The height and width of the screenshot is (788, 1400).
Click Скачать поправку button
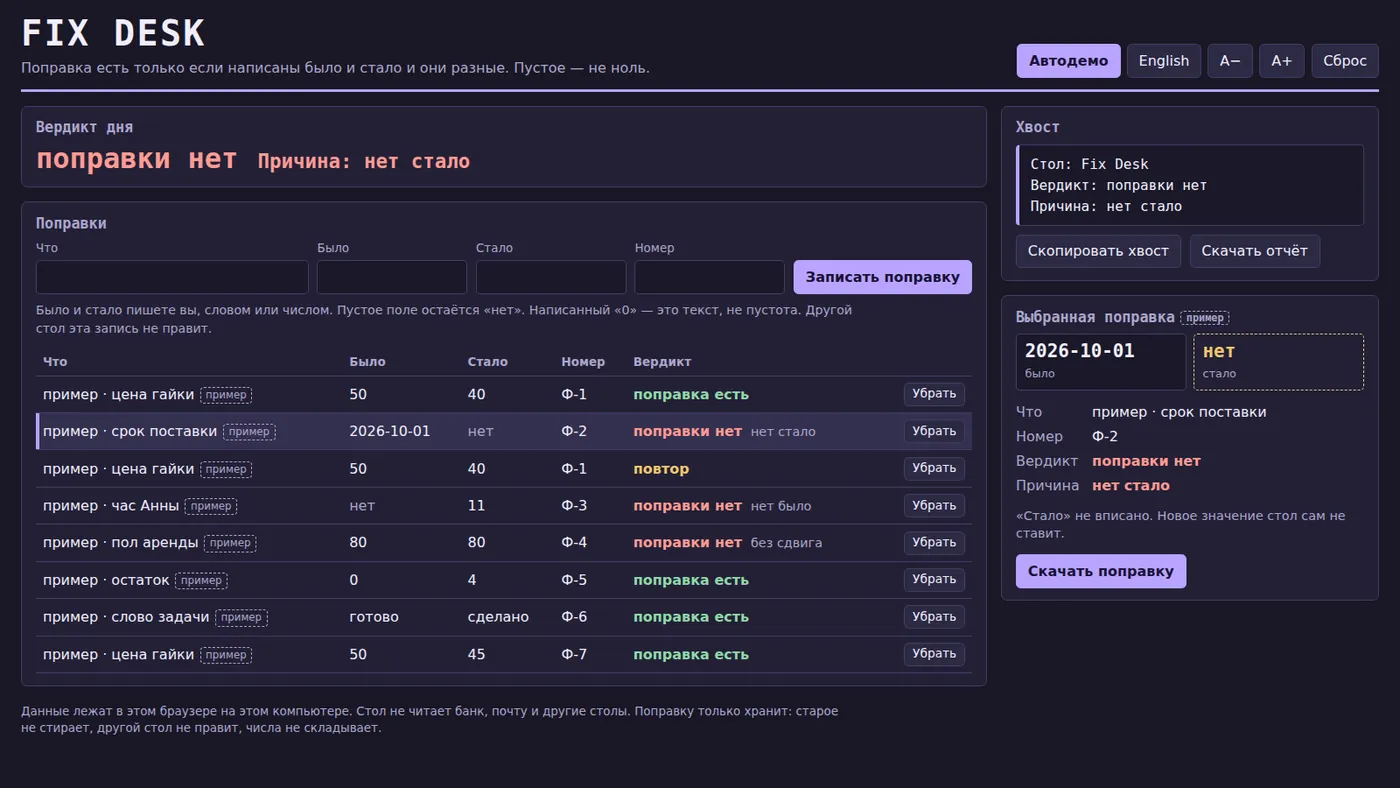(x=1100, y=571)
